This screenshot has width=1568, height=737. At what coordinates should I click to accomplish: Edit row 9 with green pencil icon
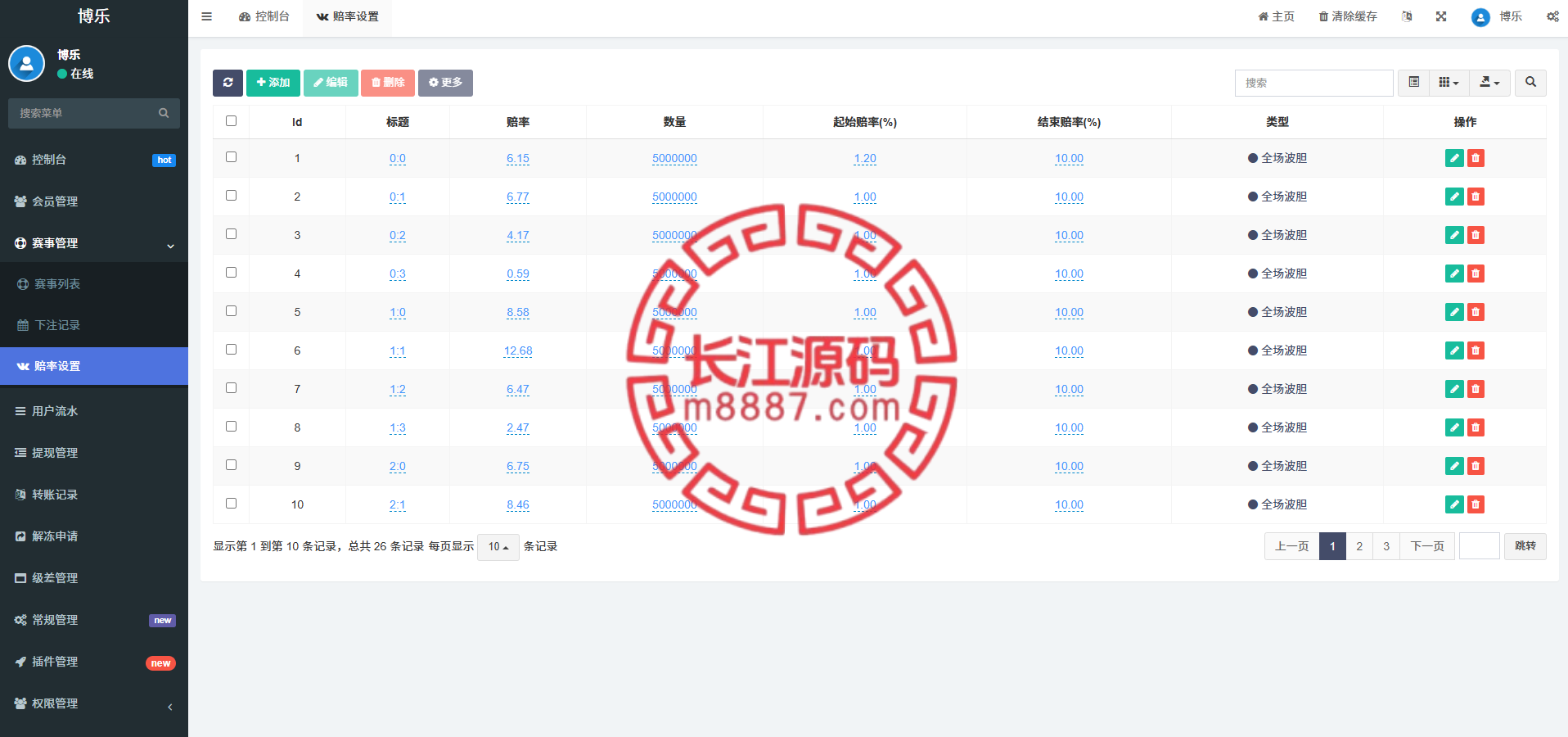click(x=1454, y=466)
